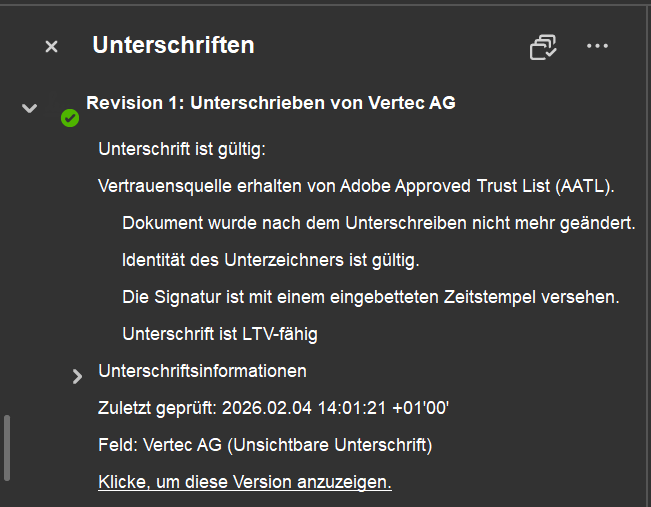This screenshot has width=651, height=507.
Task: Select the Unterschriftsinformationen label
Action: [x=202, y=371]
